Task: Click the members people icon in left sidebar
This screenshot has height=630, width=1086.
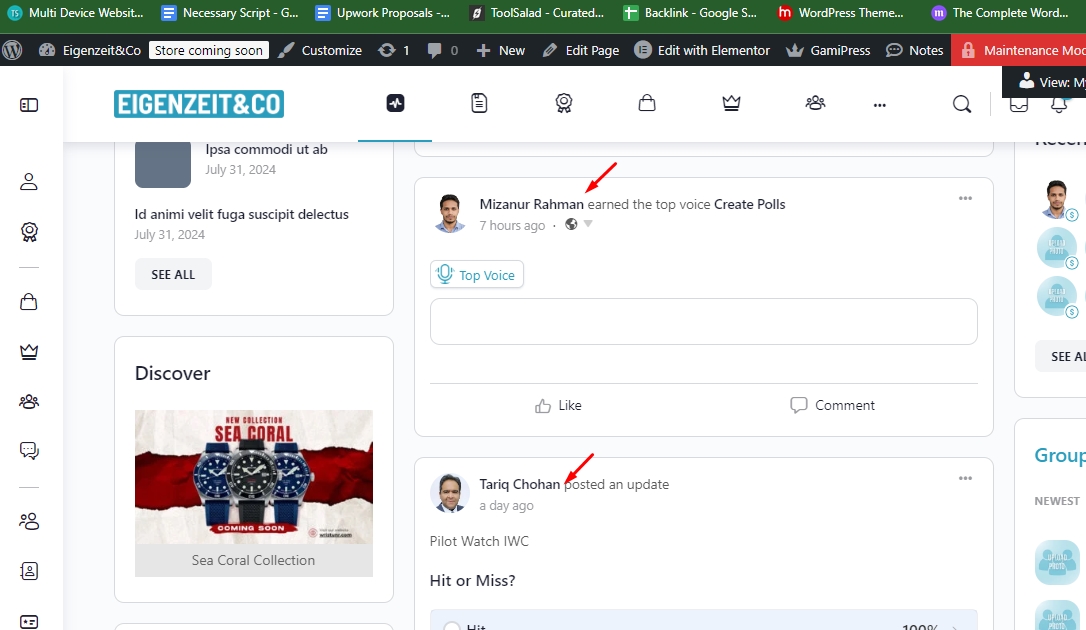Action: pos(29,521)
